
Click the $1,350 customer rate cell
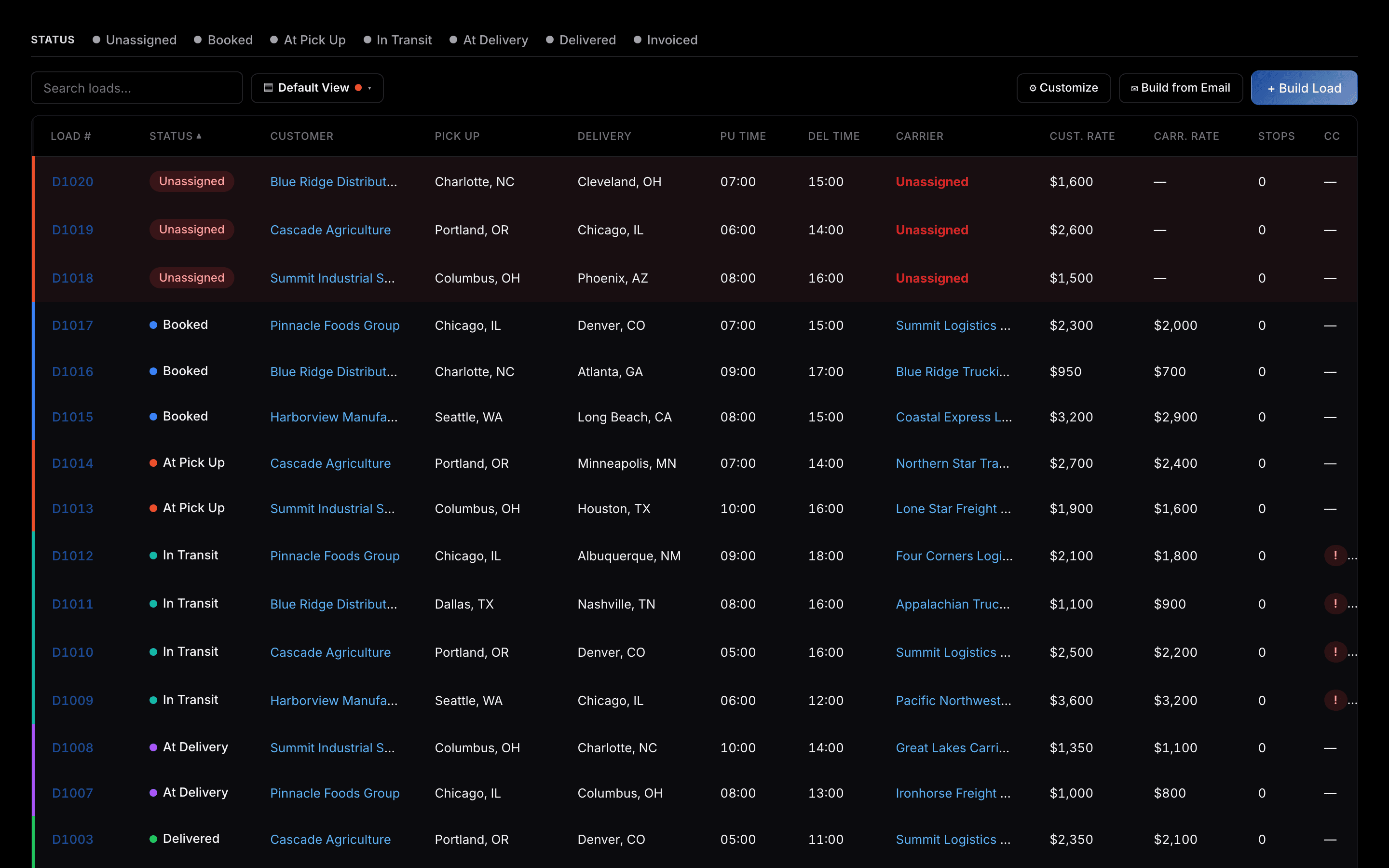(1071, 747)
